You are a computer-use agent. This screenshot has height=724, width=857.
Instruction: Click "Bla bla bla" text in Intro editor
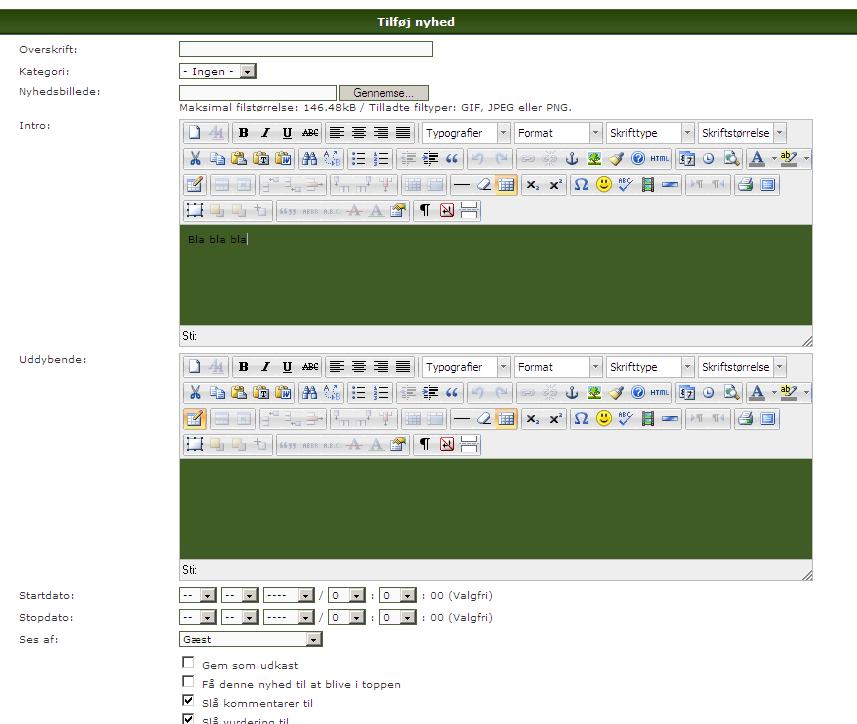pos(217,239)
